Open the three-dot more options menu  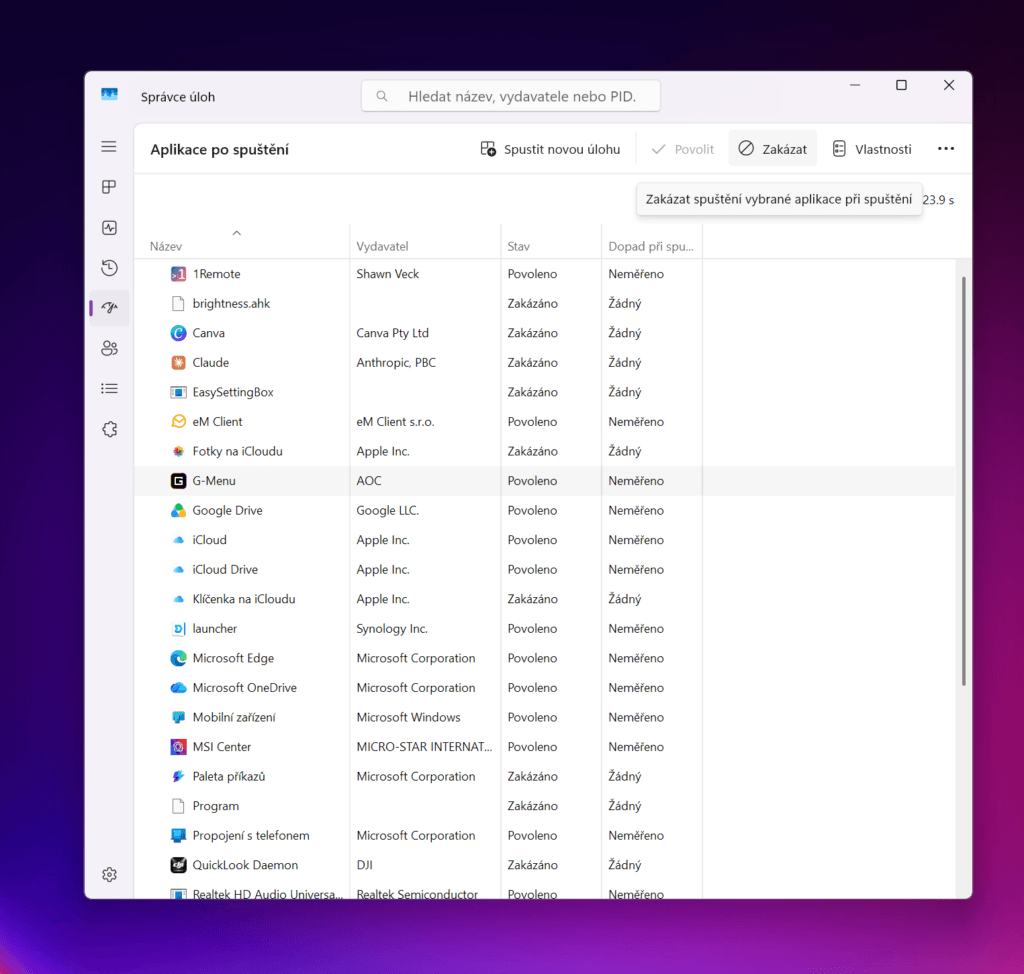(946, 149)
